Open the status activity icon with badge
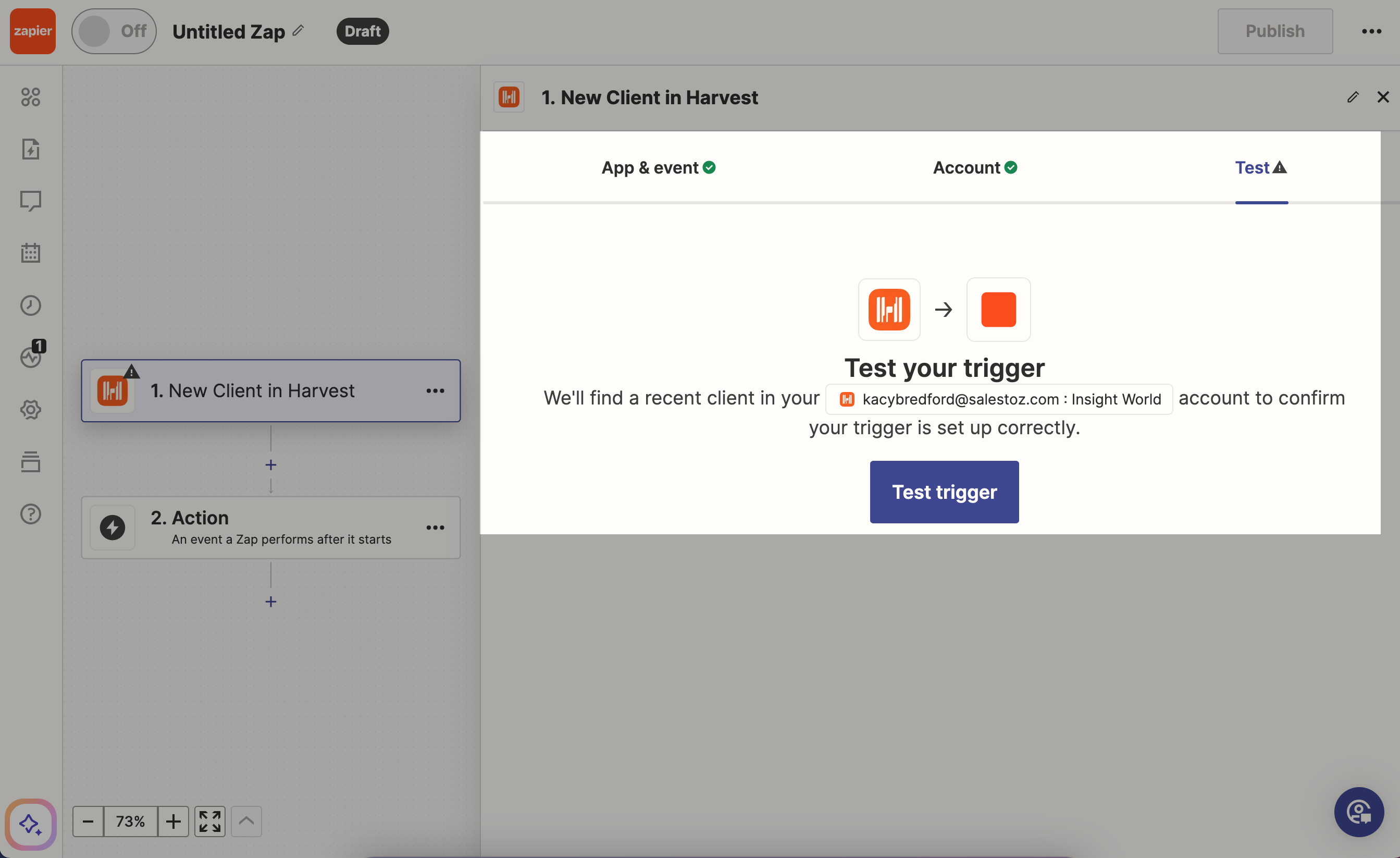This screenshot has height=858, width=1400. 32,355
